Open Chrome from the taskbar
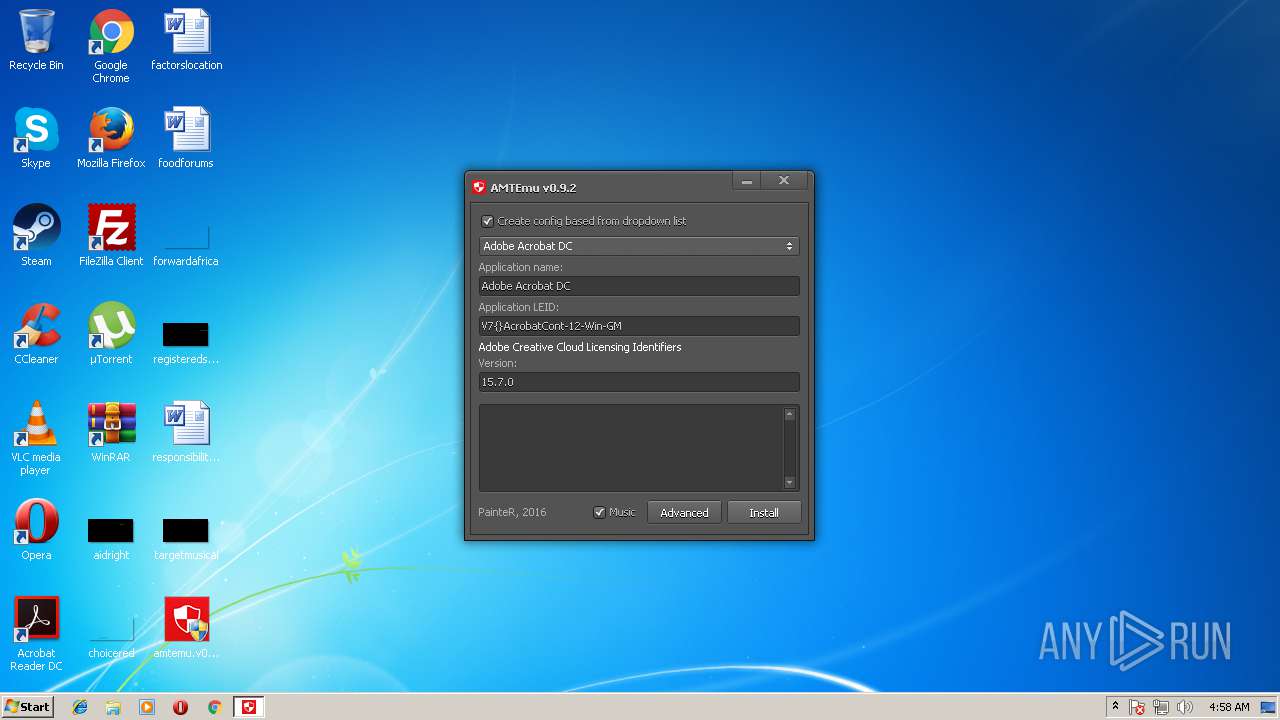 pyautogui.click(x=214, y=707)
